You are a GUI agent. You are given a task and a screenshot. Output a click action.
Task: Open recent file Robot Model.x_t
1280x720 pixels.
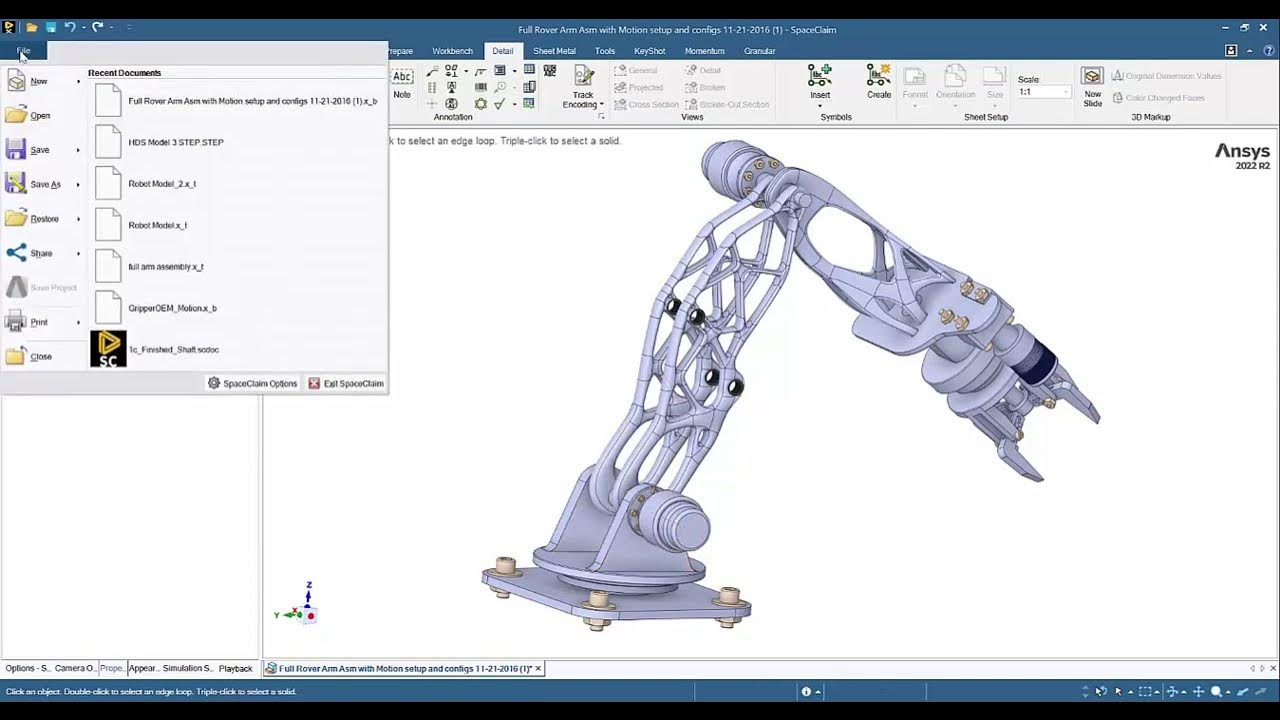236,225
